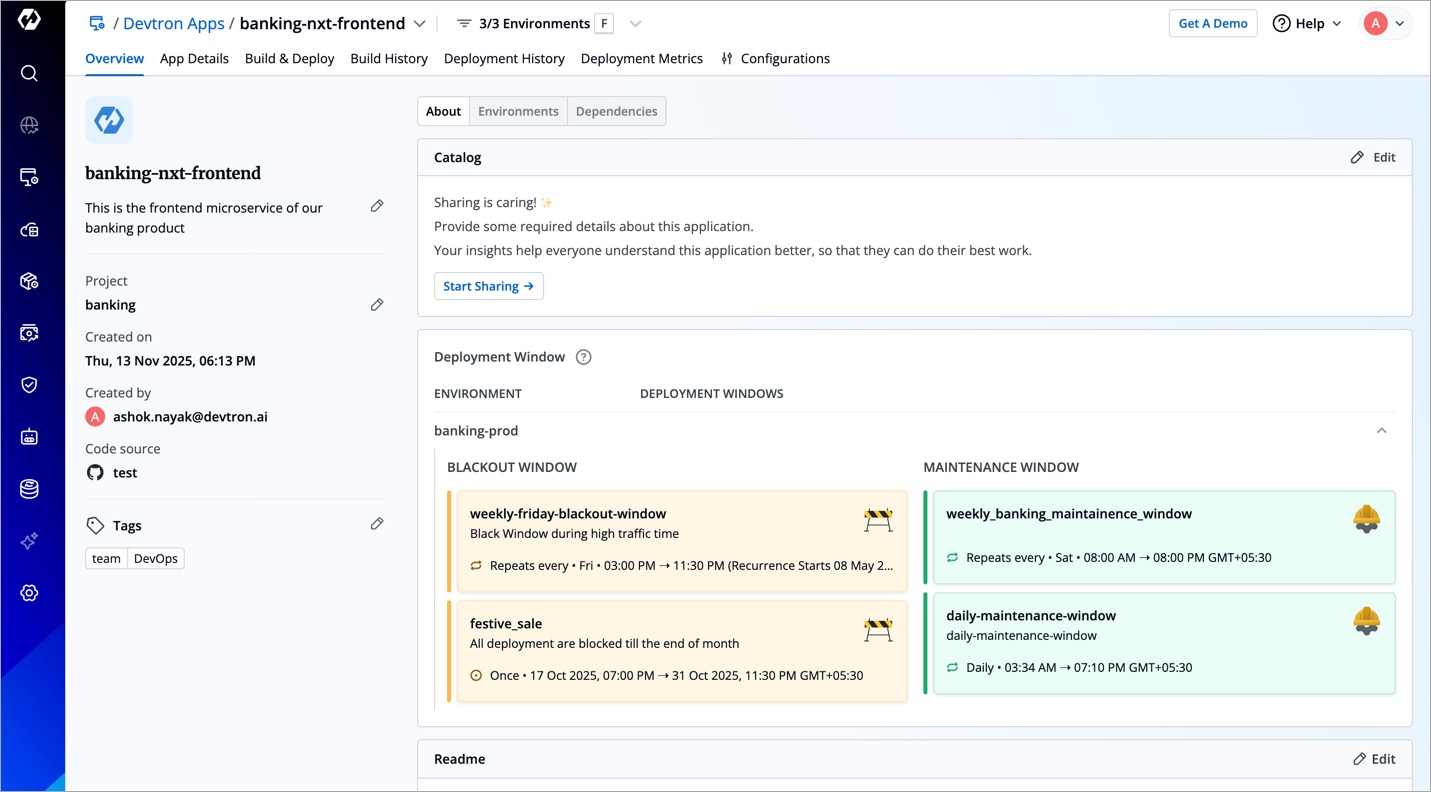Click the Devtron logo at top left

click(x=29, y=20)
